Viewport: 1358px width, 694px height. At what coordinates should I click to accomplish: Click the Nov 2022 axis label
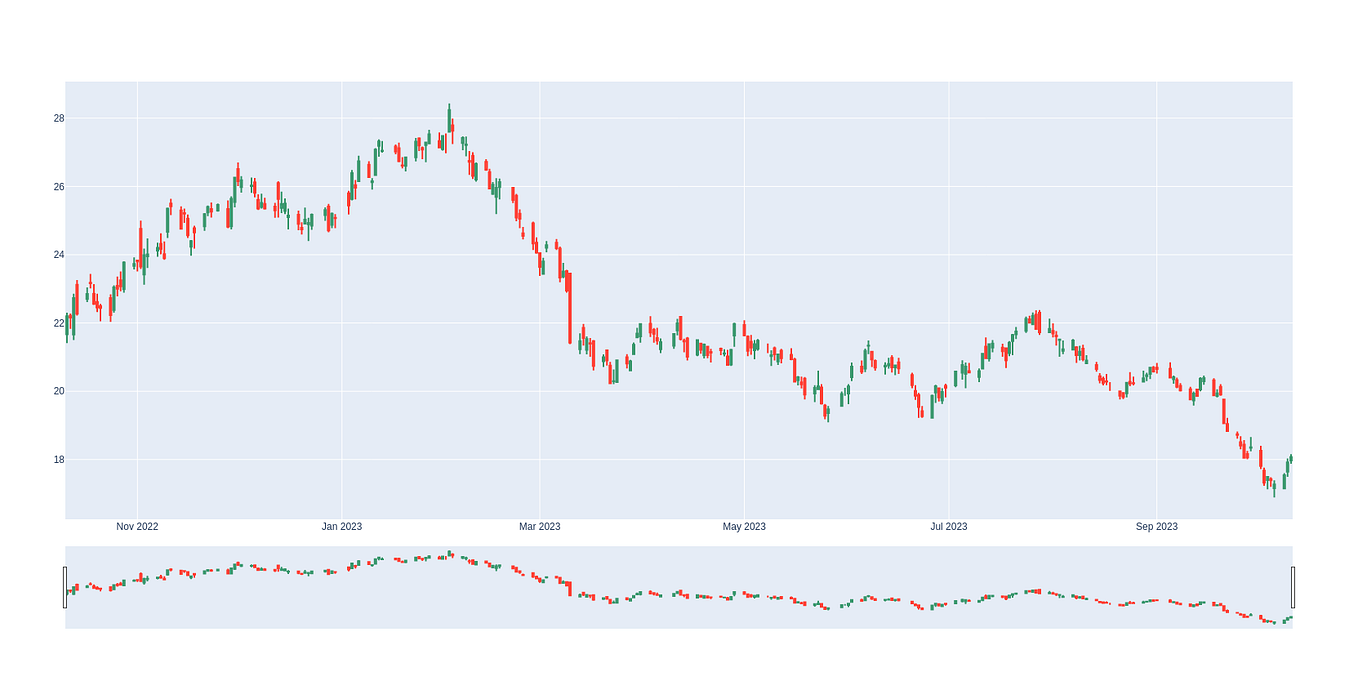pos(138,526)
